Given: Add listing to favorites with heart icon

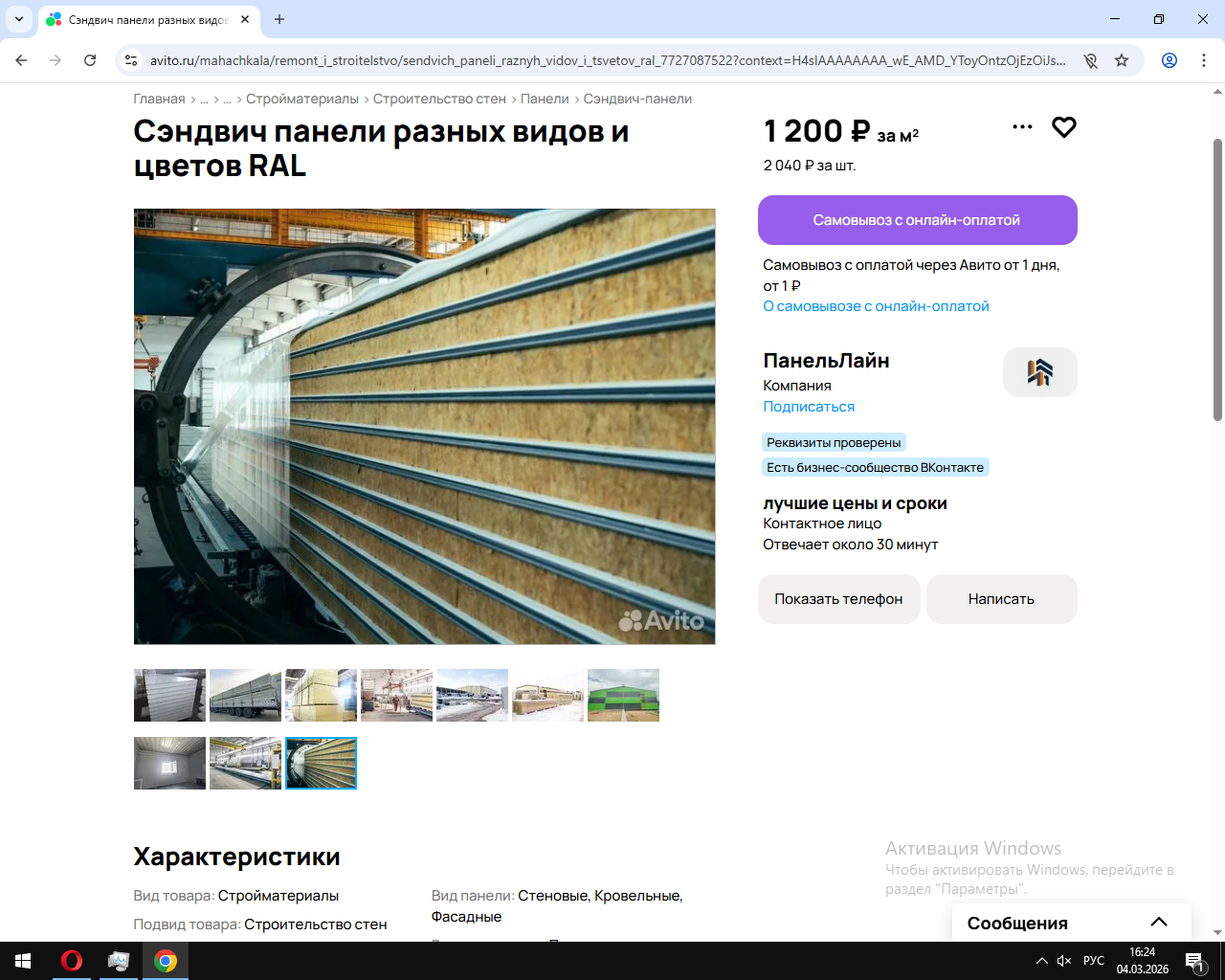Looking at the screenshot, I should [x=1063, y=127].
